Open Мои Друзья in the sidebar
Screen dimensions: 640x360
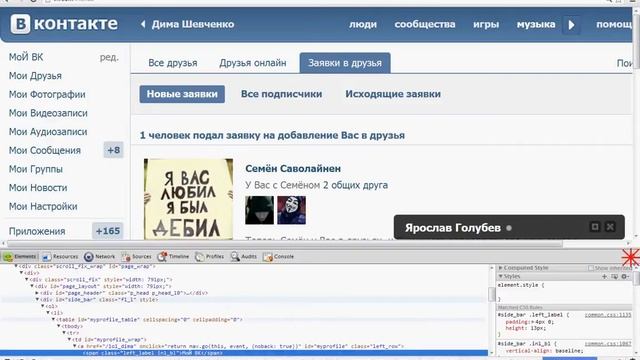[35, 76]
